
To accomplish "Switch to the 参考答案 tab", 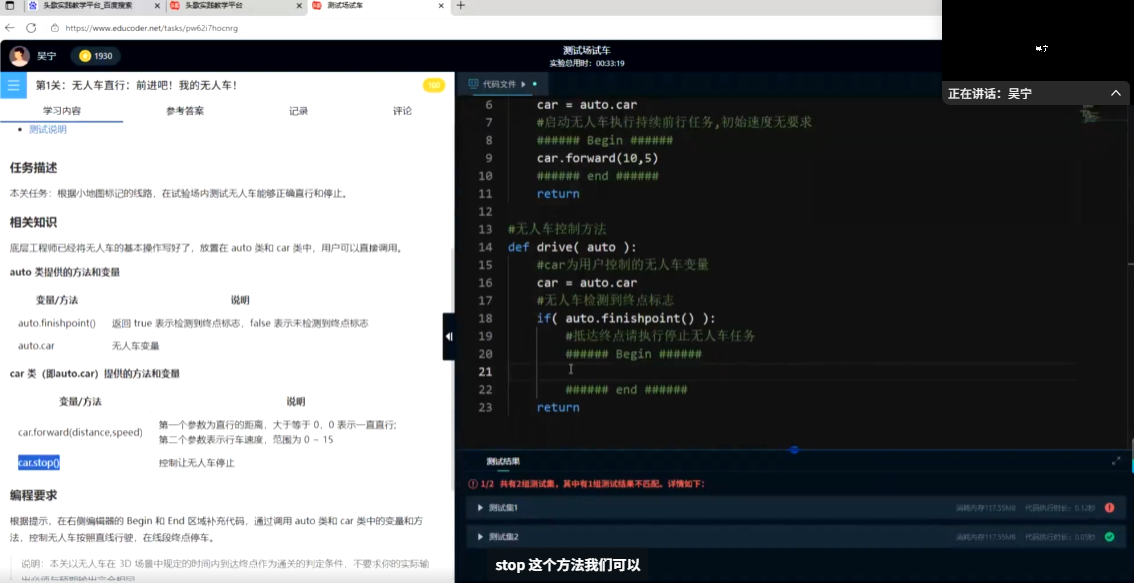I will click(185, 111).
